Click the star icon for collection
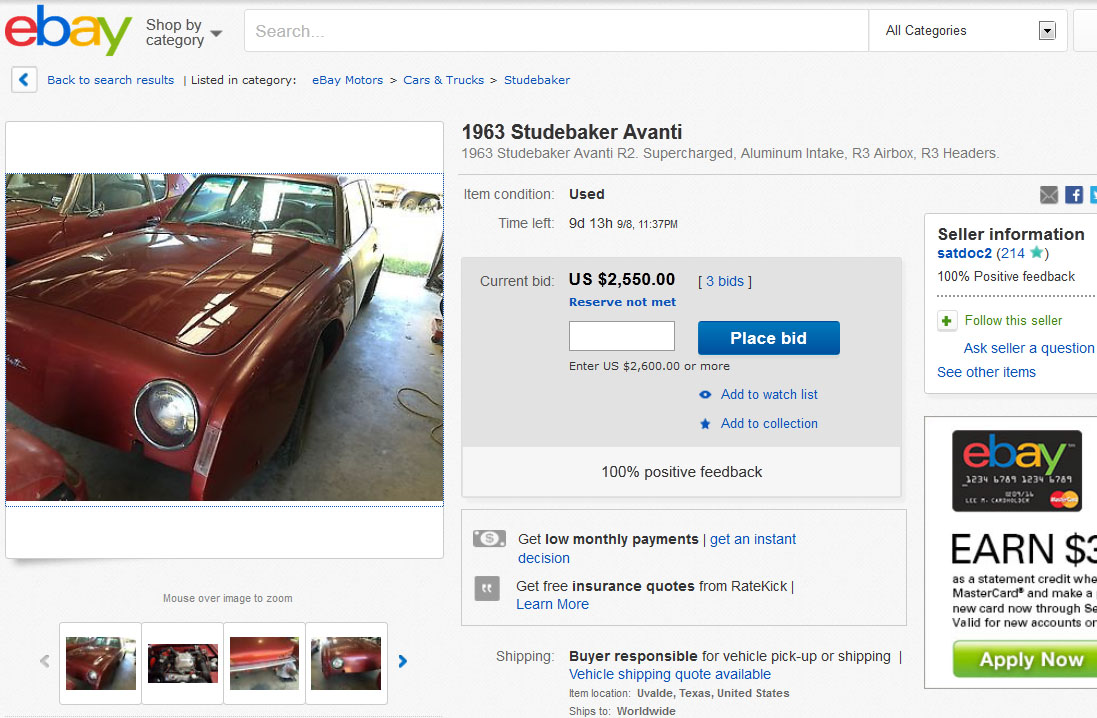The height and width of the screenshot is (718, 1097). [x=705, y=424]
